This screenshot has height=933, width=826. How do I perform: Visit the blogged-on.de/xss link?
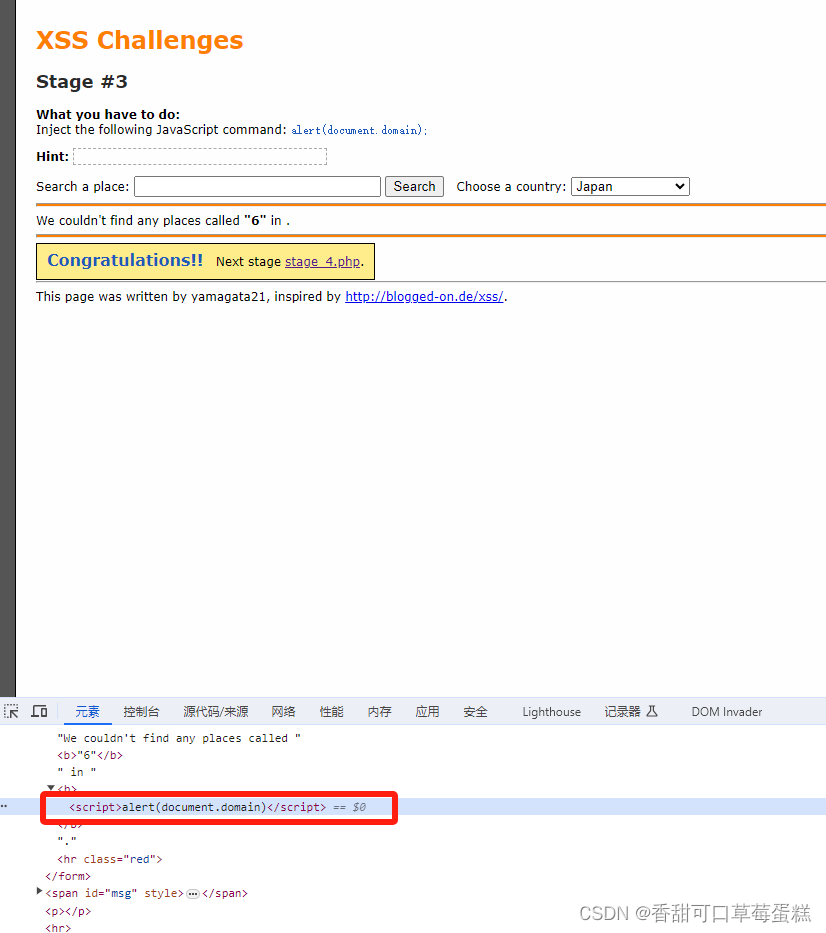(423, 295)
